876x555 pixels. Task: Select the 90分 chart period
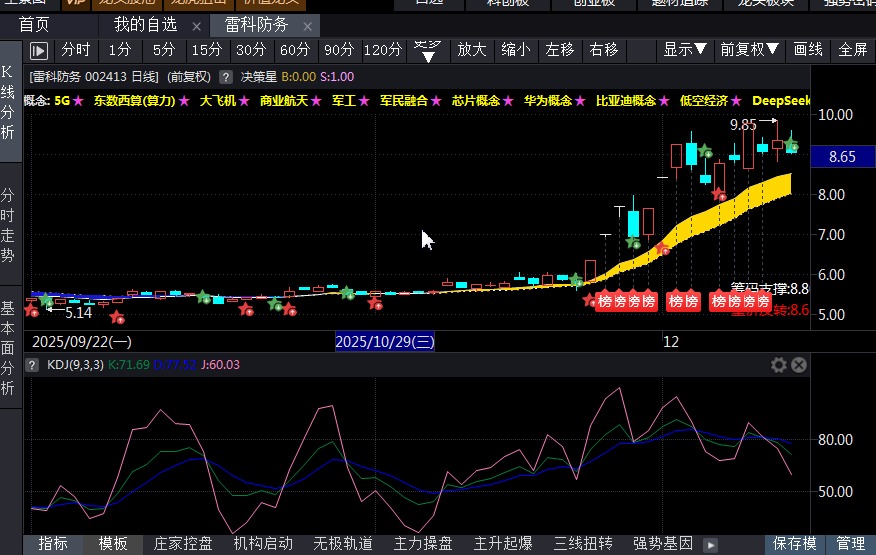[x=339, y=50]
